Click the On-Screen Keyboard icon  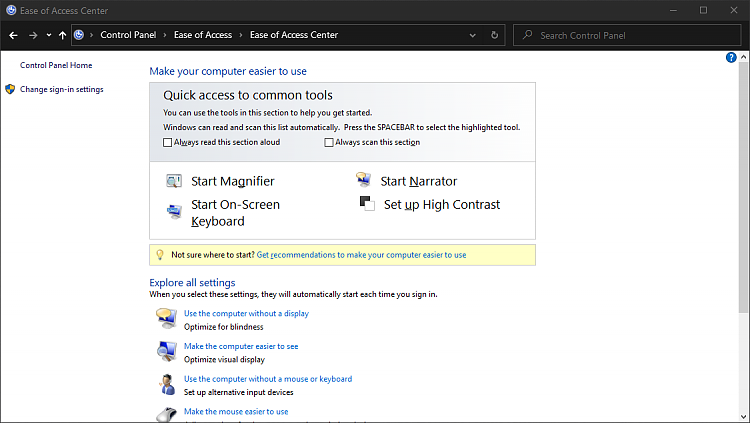[x=174, y=211]
